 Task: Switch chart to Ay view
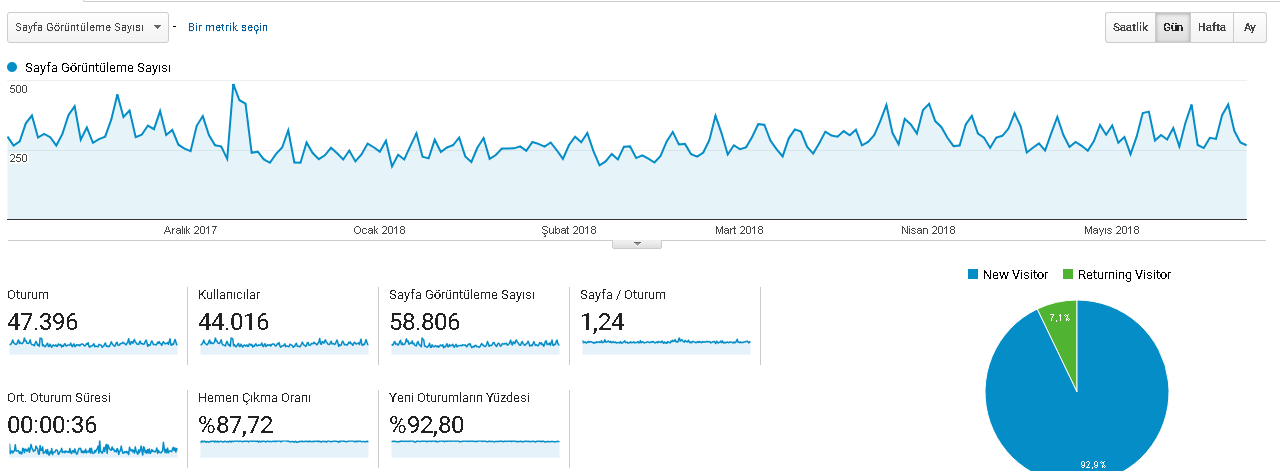tap(1250, 27)
